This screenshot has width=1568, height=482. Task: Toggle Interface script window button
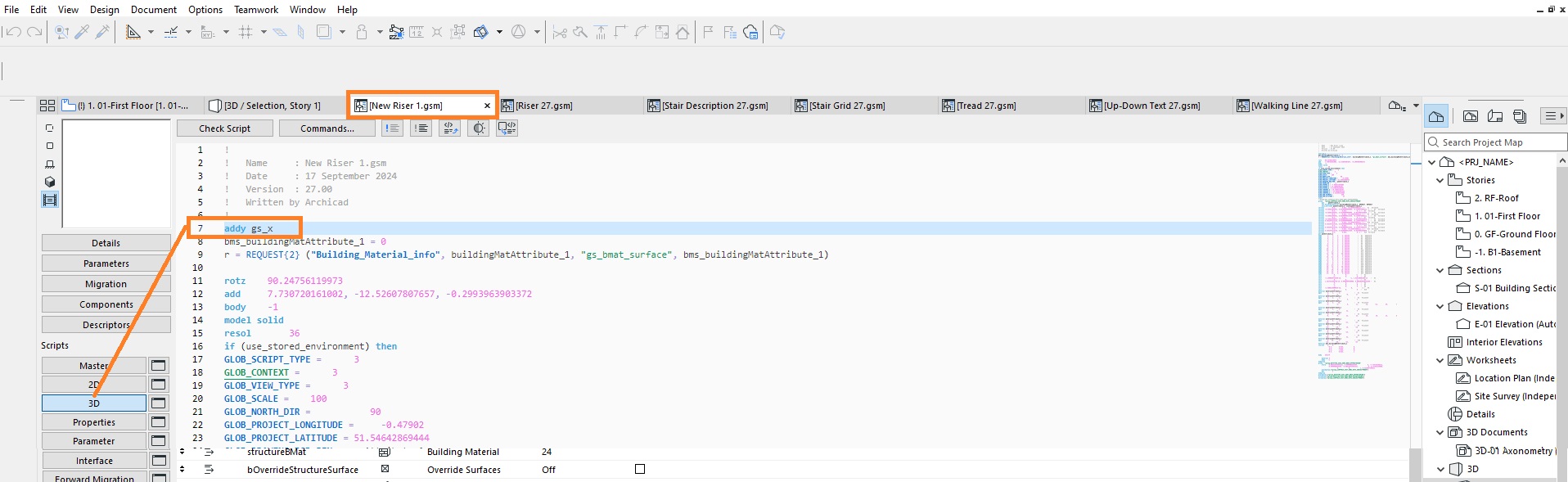pos(159,460)
